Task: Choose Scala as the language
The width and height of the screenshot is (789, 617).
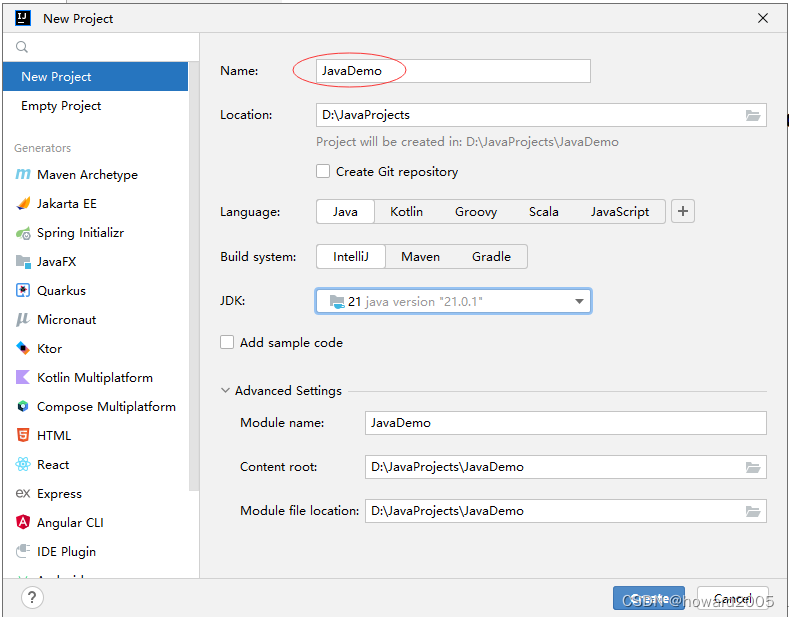Action: pos(543,211)
